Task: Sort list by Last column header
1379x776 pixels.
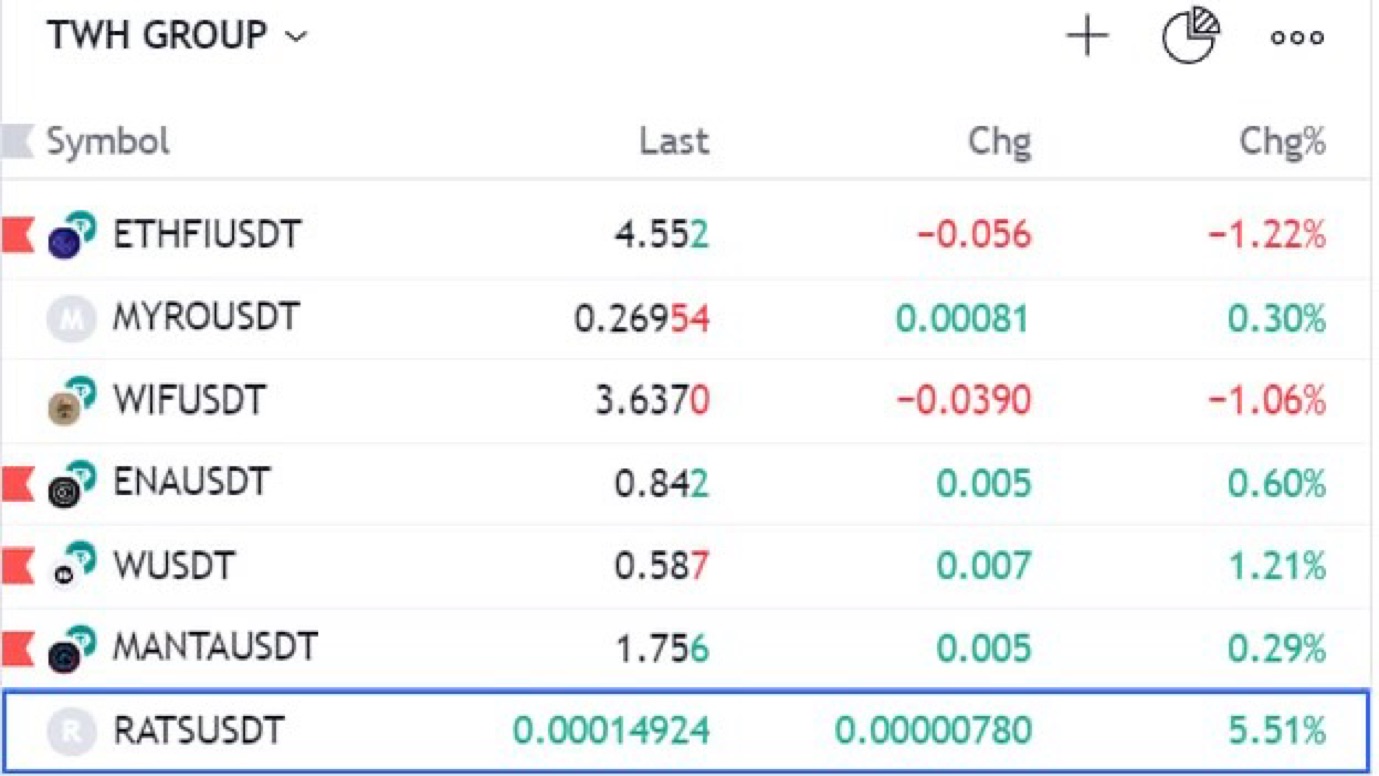Action: click(674, 142)
